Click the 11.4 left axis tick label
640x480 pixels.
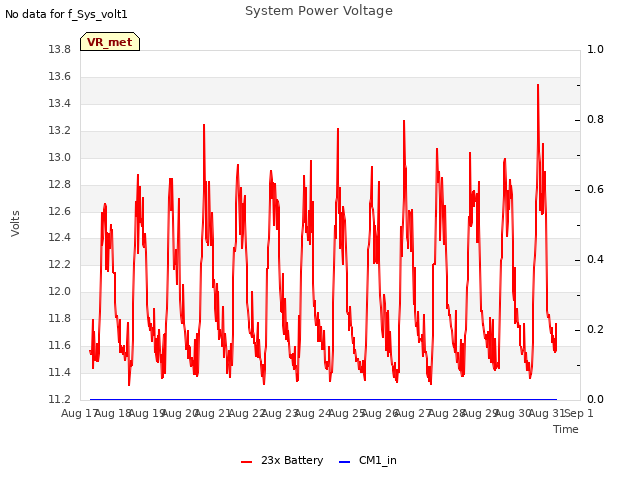point(60,372)
